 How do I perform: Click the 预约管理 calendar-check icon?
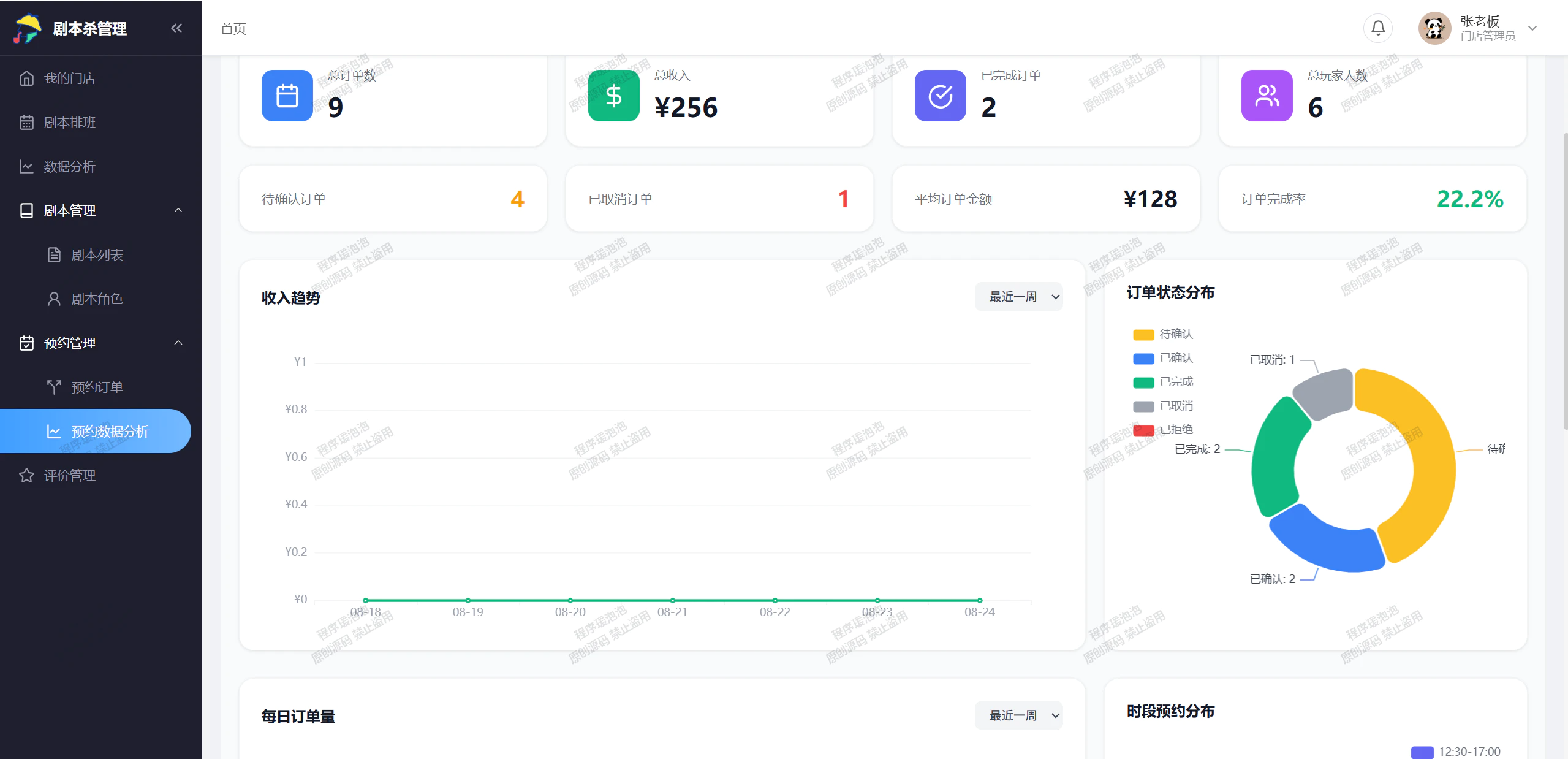(26, 343)
